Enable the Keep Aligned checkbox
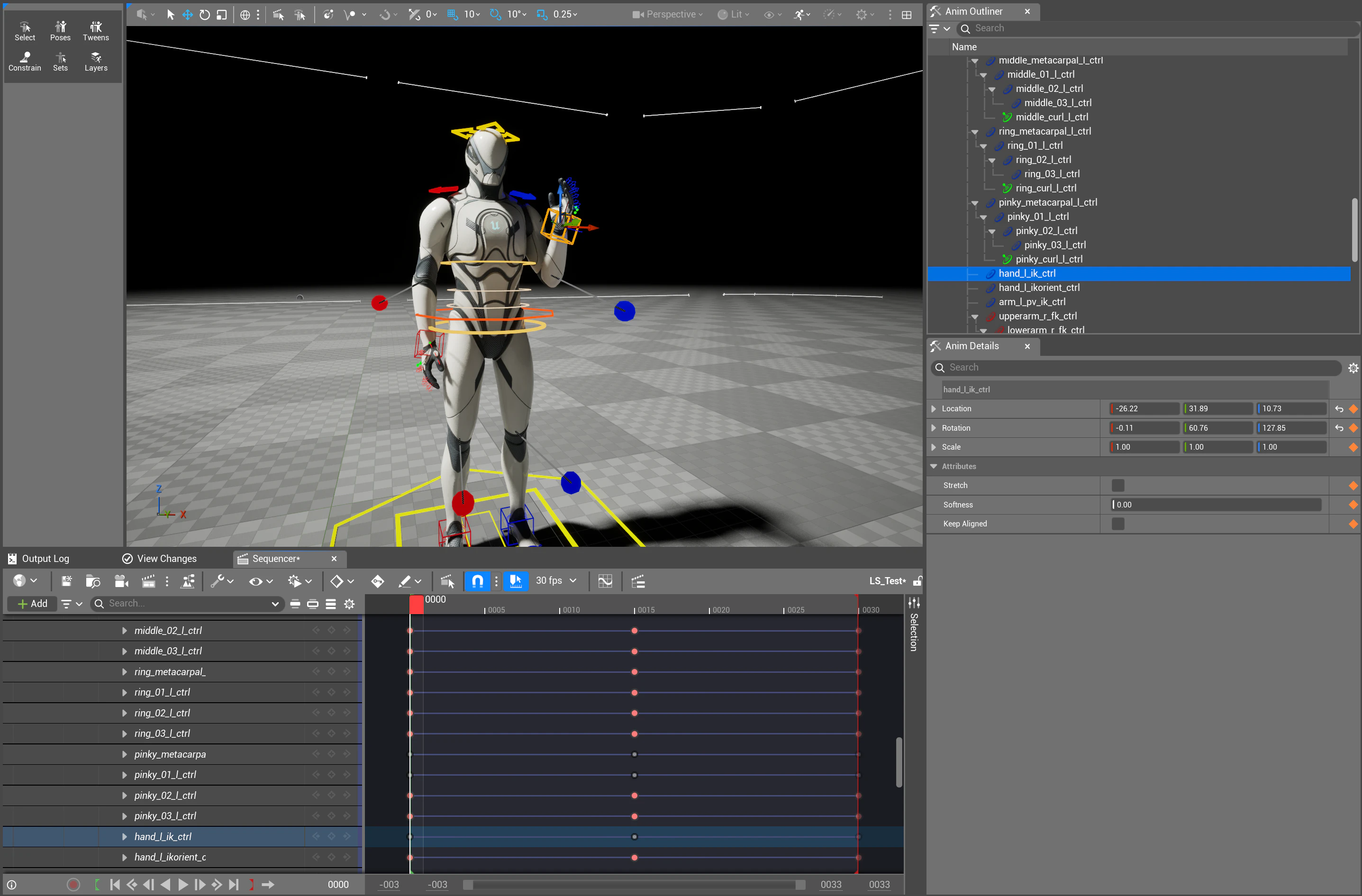The width and height of the screenshot is (1362, 896). (x=1117, y=524)
